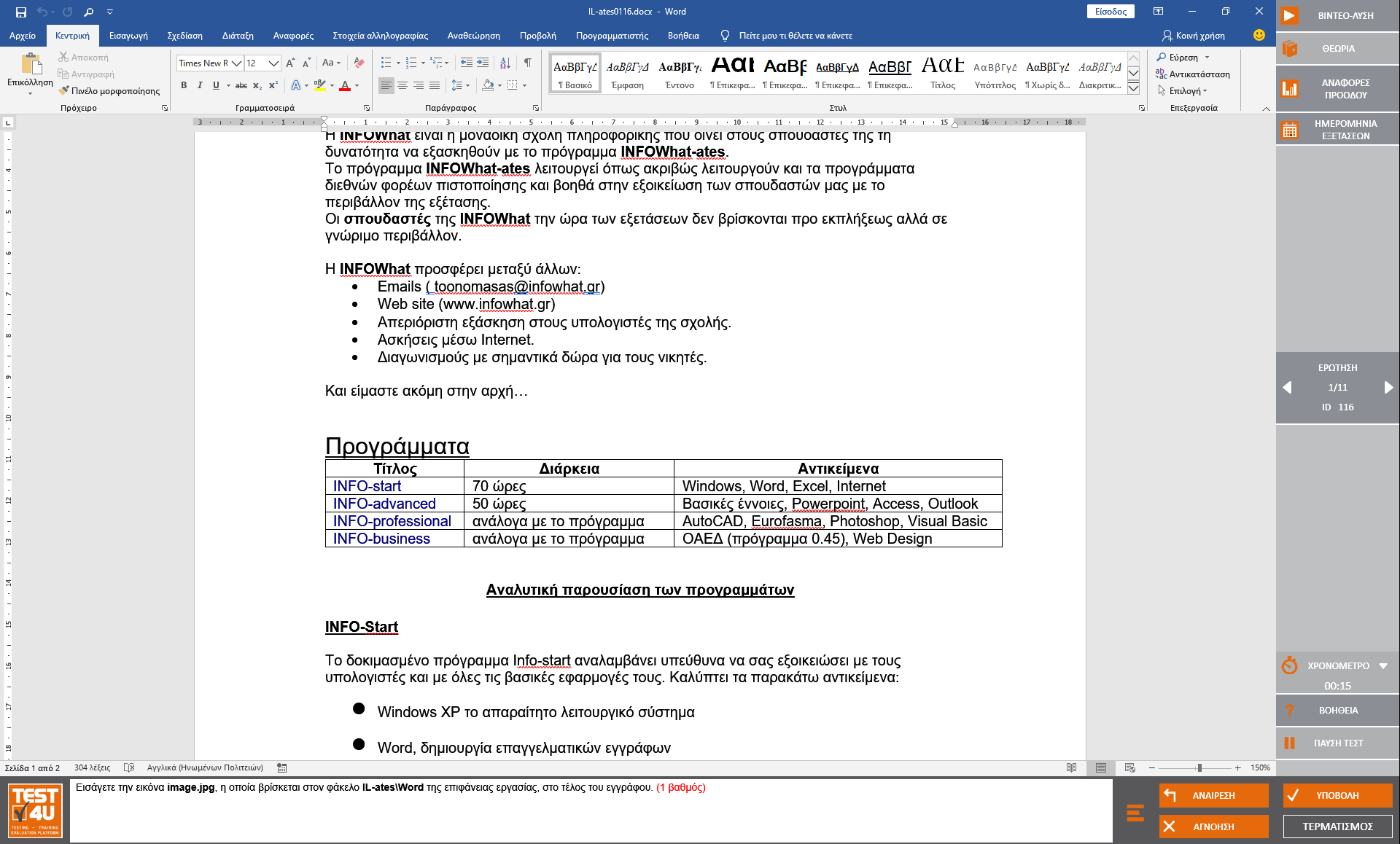The image size is (1400, 844).
Task: Open the Change Case (Aa) dropdown
Action: (331, 63)
